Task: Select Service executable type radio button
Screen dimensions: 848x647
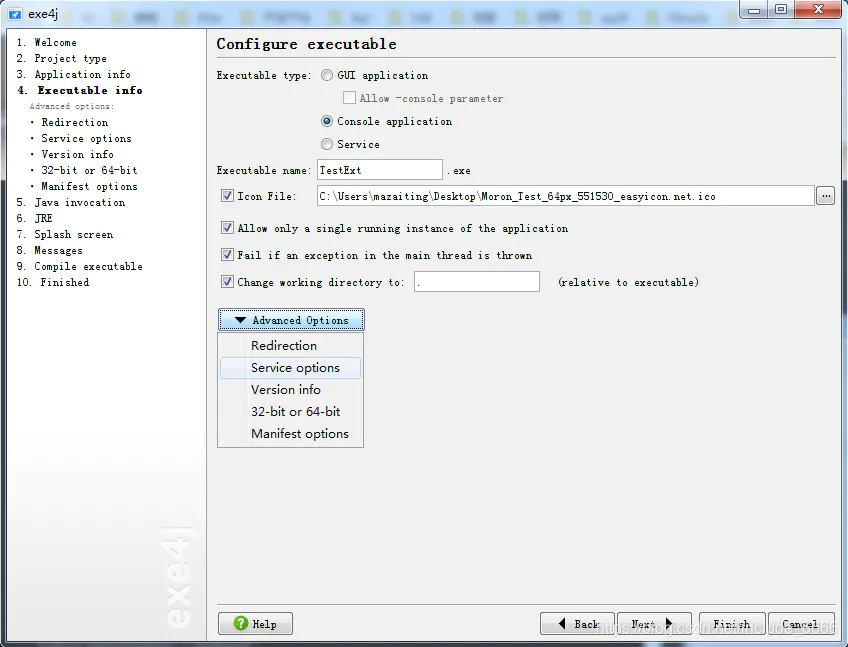Action: pos(327,144)
